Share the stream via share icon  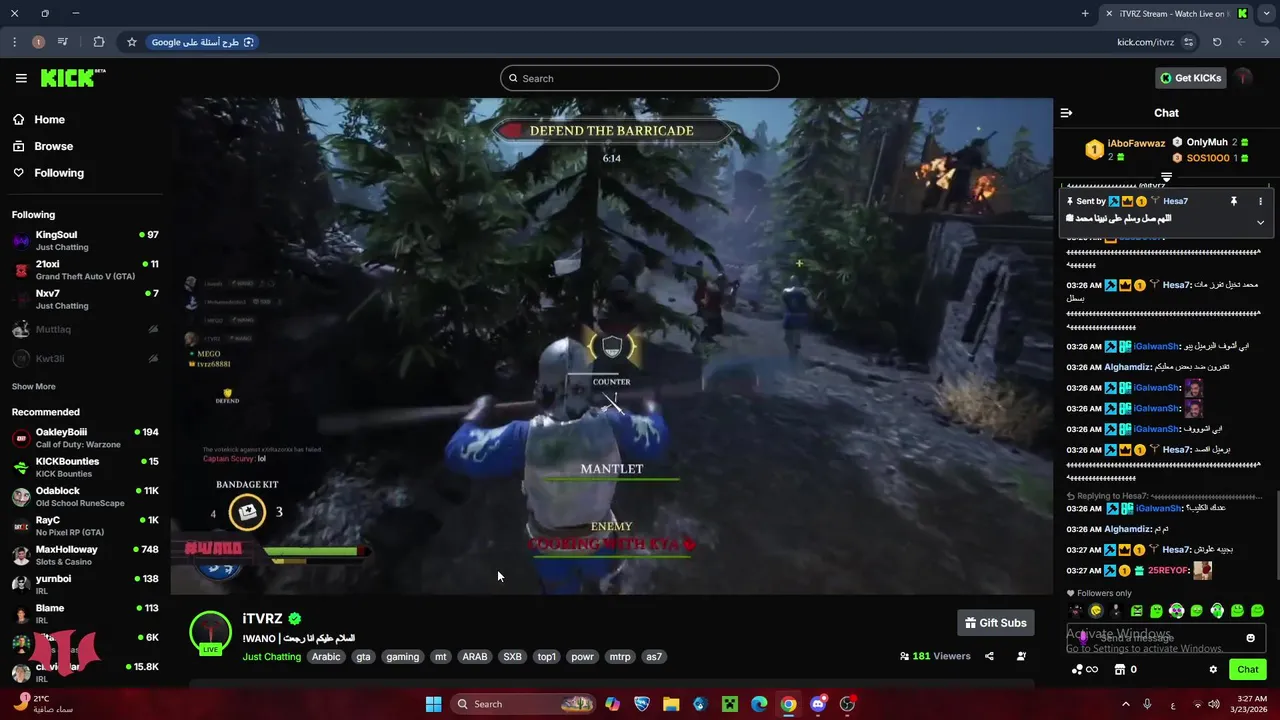coord(989,656)
